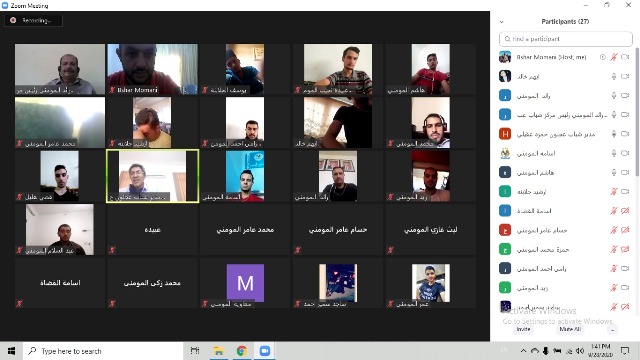
Task: Show hidden system tray icons chevron
Action: click(523, 351)
